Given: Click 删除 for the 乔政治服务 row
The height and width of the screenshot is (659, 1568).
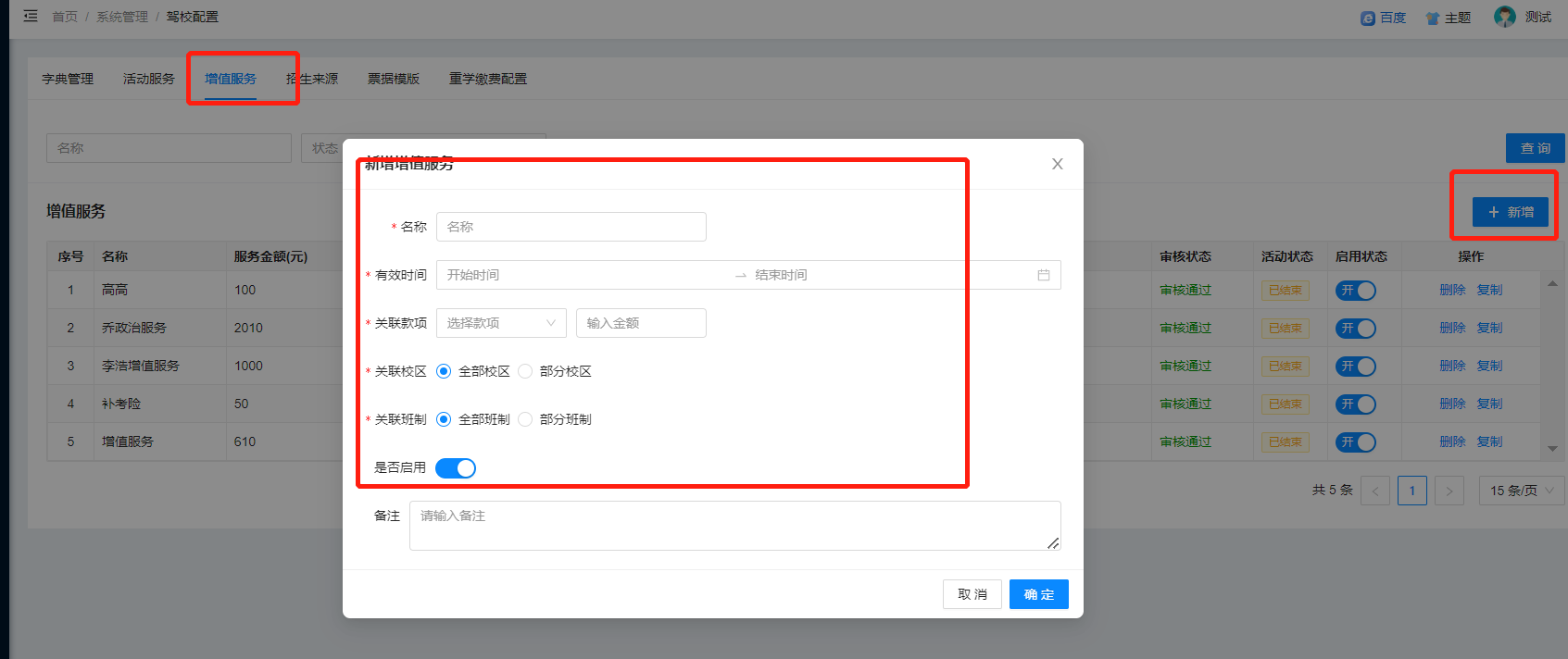Looking at the screenshot, I should pyautogui.click(x=1452, y=328).
